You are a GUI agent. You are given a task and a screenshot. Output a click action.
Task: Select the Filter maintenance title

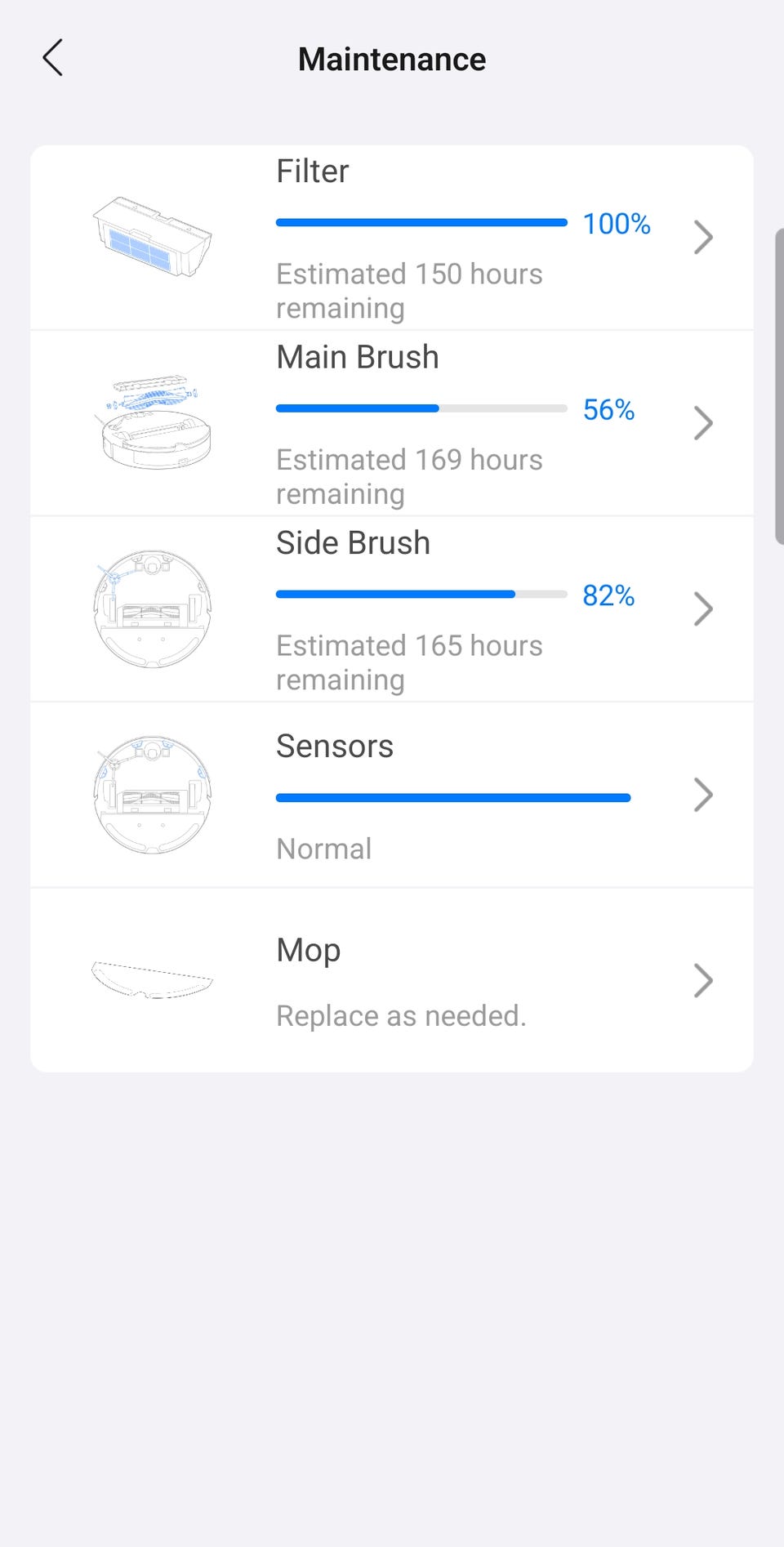coord(312,172)
